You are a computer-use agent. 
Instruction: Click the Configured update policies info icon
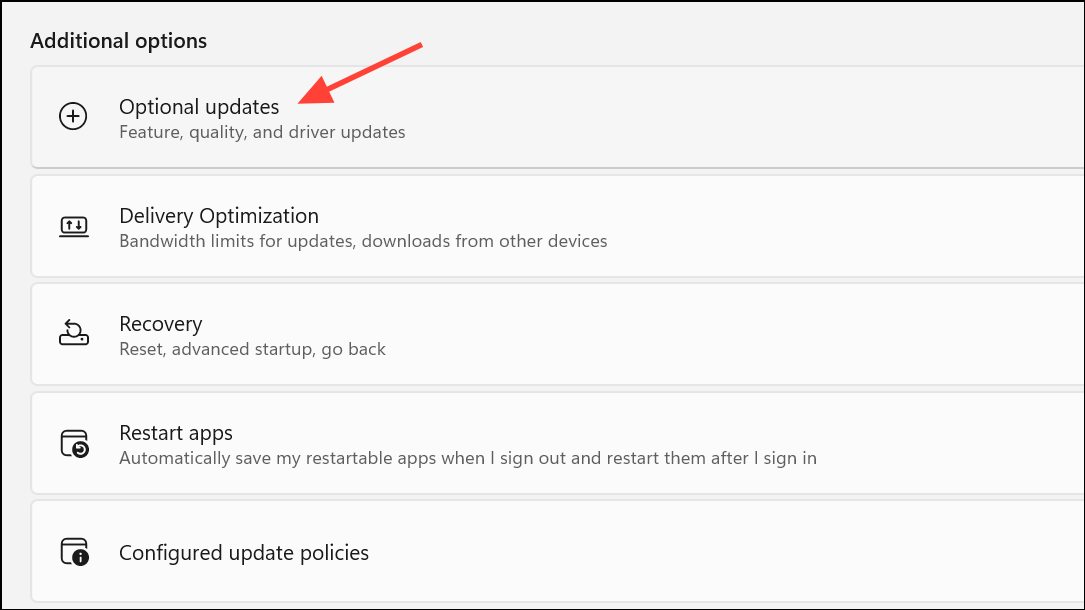[73, 552]
